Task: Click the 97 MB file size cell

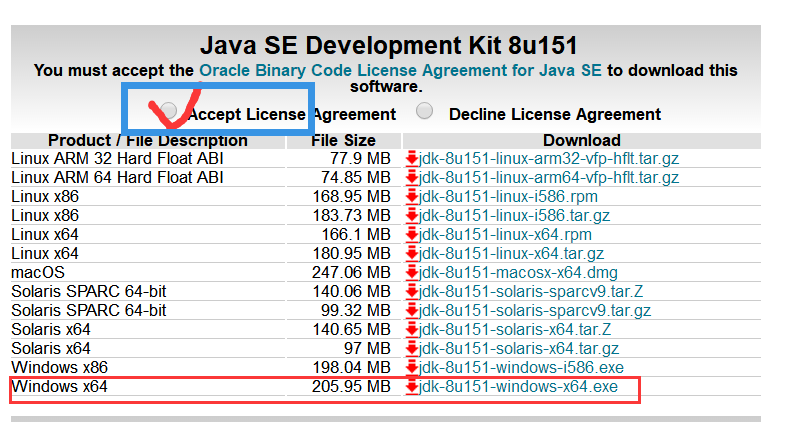Action: coord(367,349)
